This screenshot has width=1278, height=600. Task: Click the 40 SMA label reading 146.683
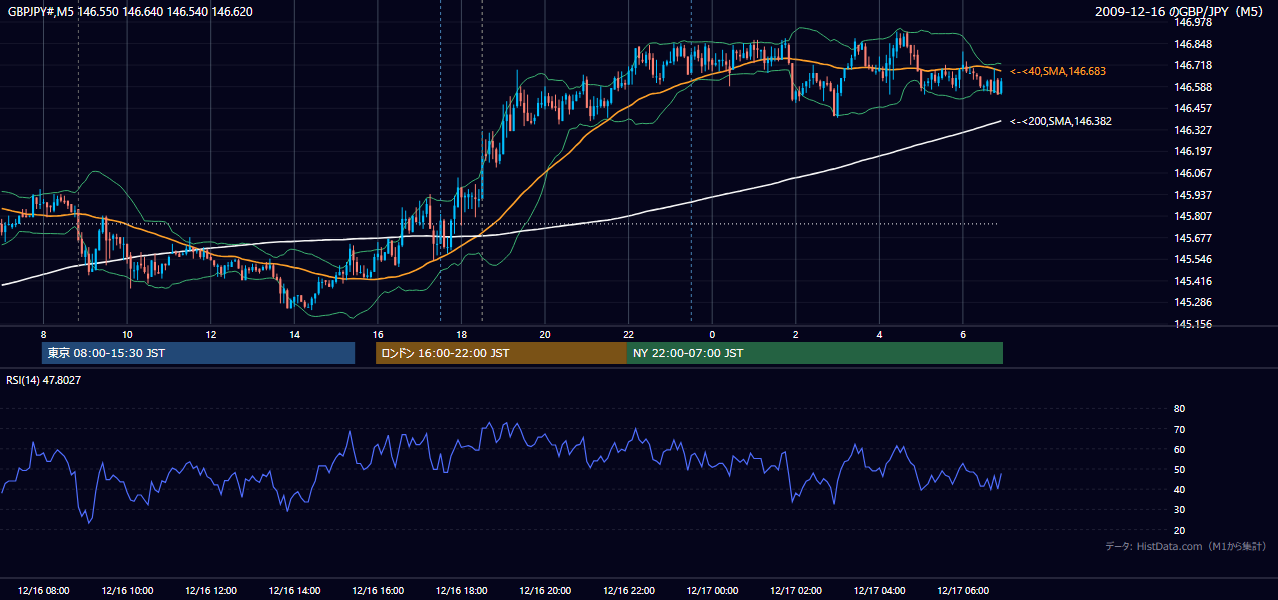1058,72
